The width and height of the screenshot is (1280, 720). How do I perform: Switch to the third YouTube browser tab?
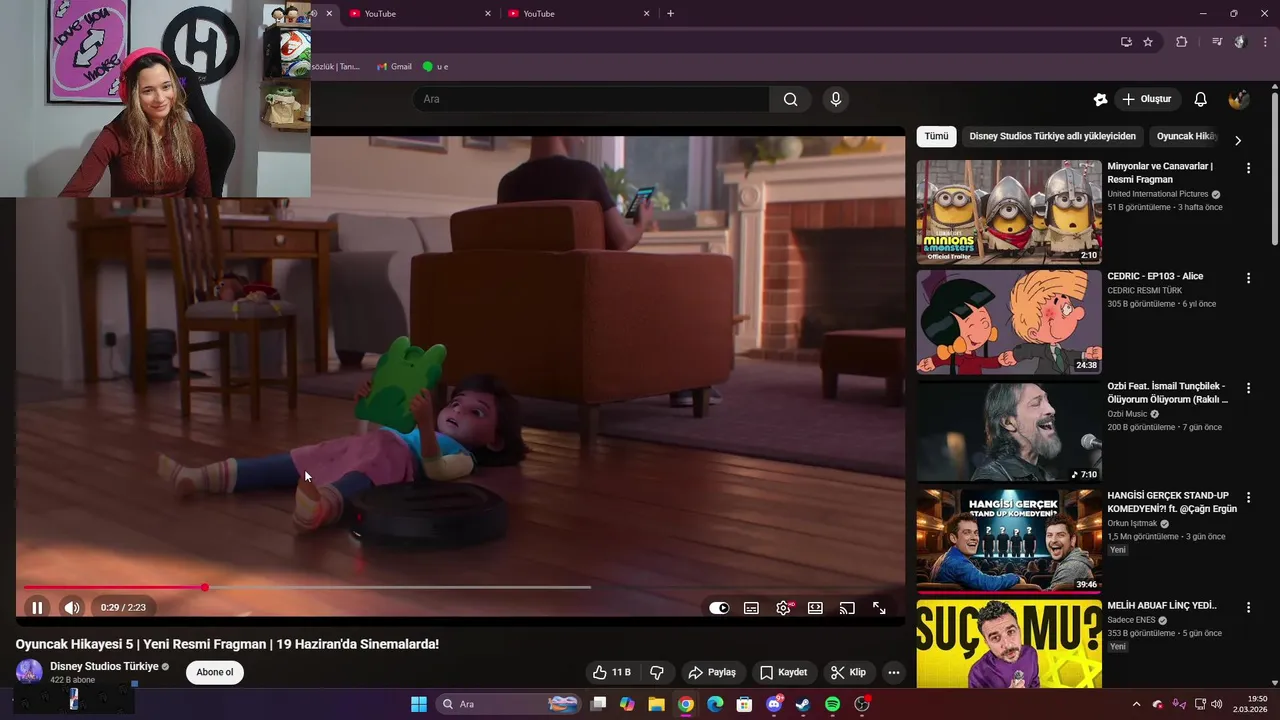[x=580, y=13]
